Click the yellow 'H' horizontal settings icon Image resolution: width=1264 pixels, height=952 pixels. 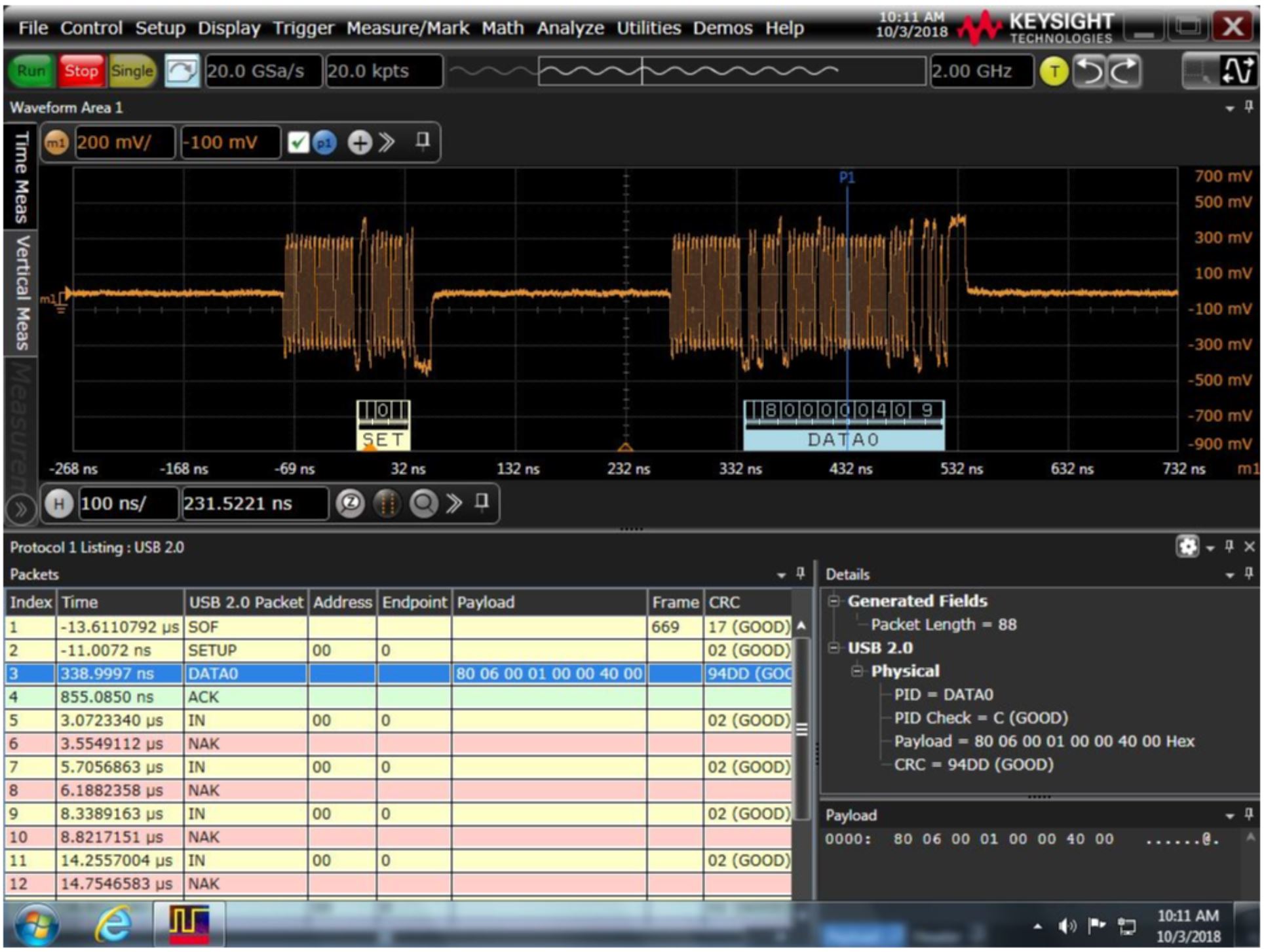(60, 505)
